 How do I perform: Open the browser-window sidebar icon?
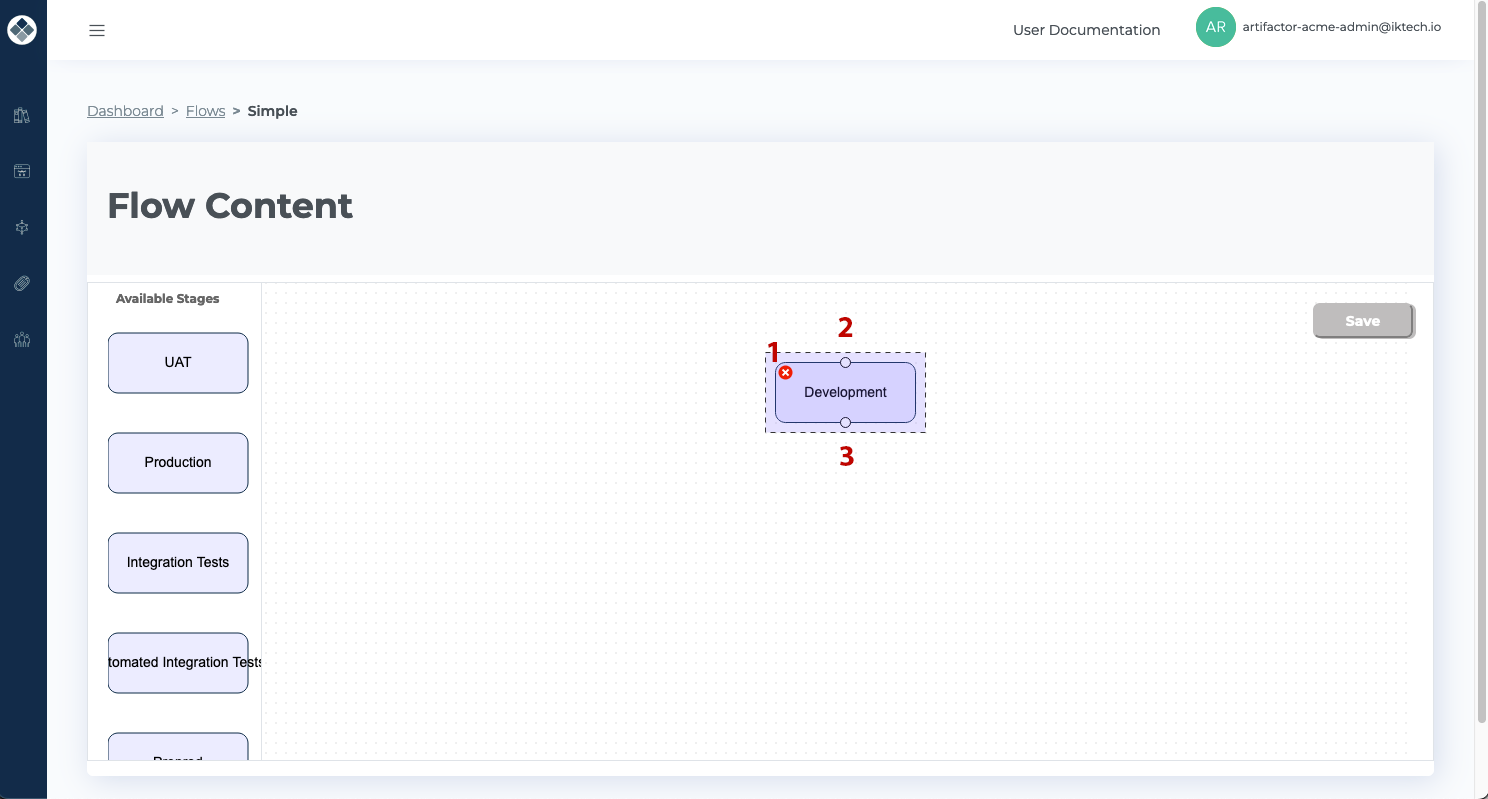click(22, 170)
